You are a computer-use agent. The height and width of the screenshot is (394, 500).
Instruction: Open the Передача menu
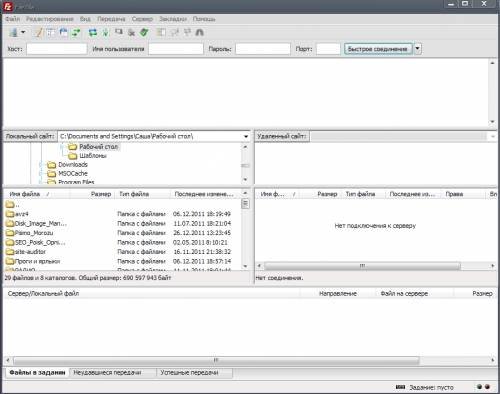111,19
